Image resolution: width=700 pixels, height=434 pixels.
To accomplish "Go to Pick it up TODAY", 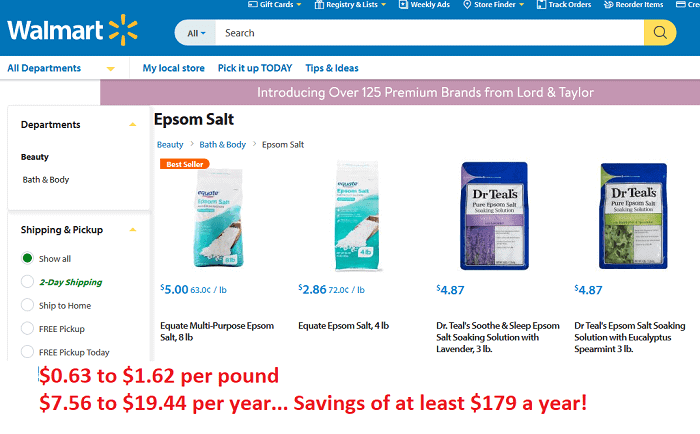I will click(x=255, y=68).
